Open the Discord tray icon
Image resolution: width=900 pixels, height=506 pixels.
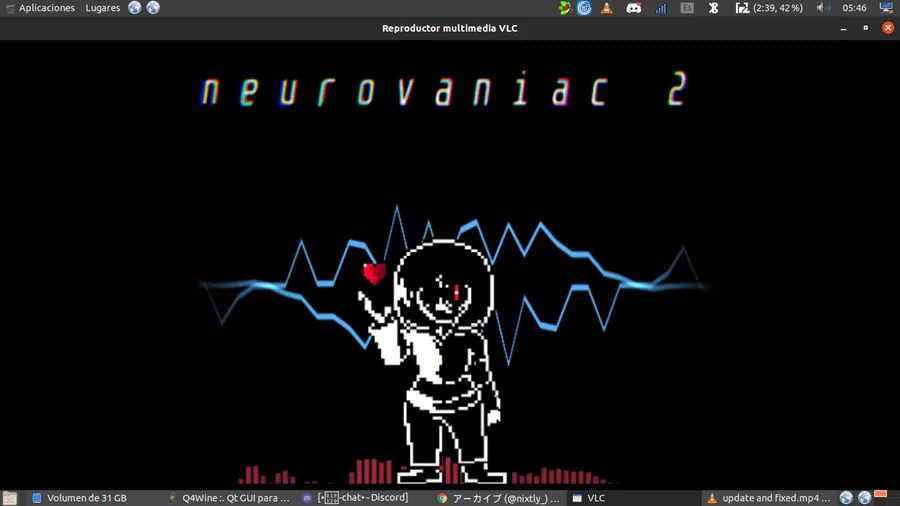tap(634, 8)
